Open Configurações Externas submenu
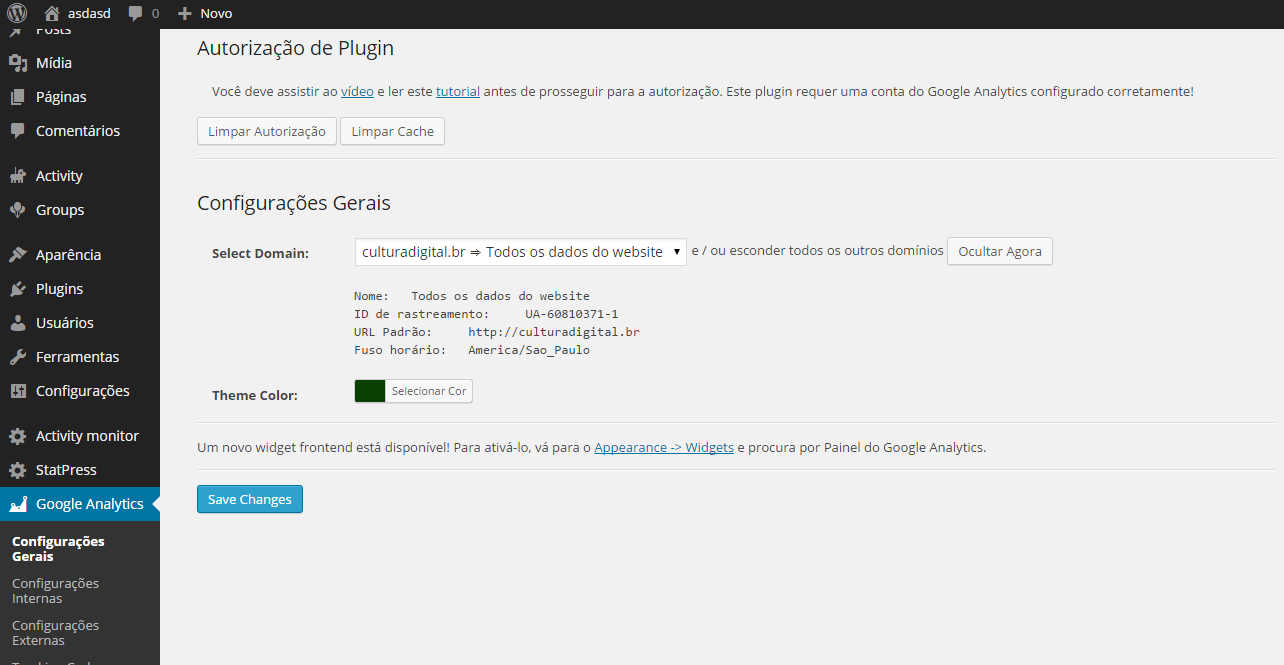This screenshot has height=665, width=1284. (x=55, y=633)
